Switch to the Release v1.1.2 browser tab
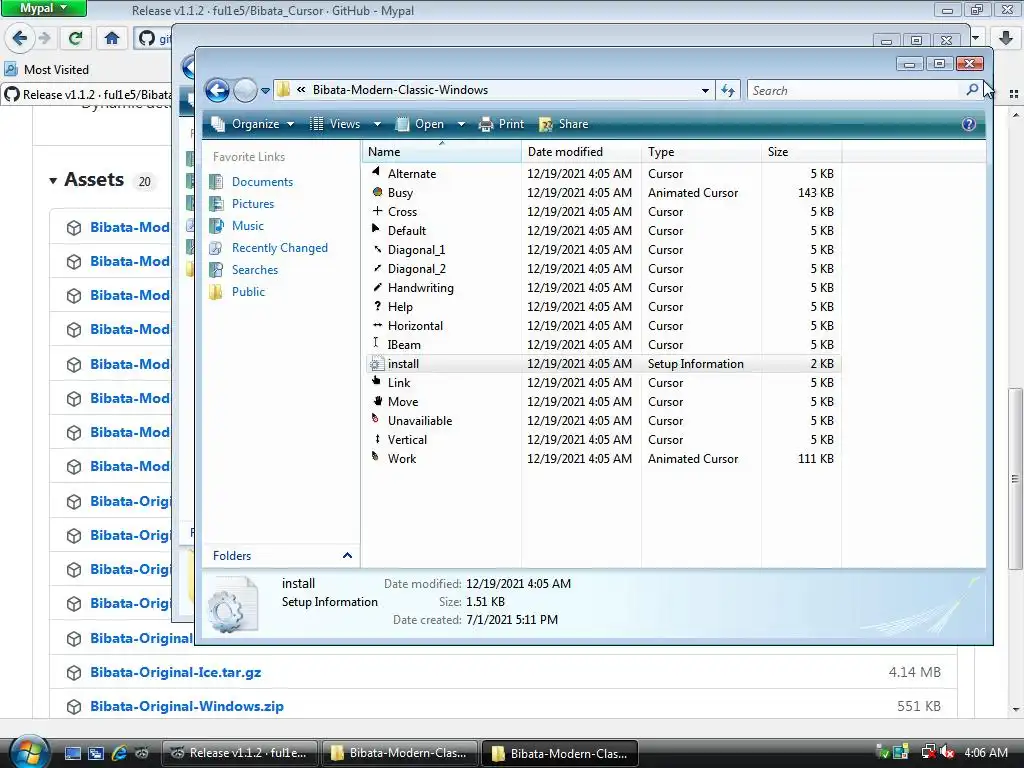The height and width of the screenshot is (768, 1024). coord(88,95)
